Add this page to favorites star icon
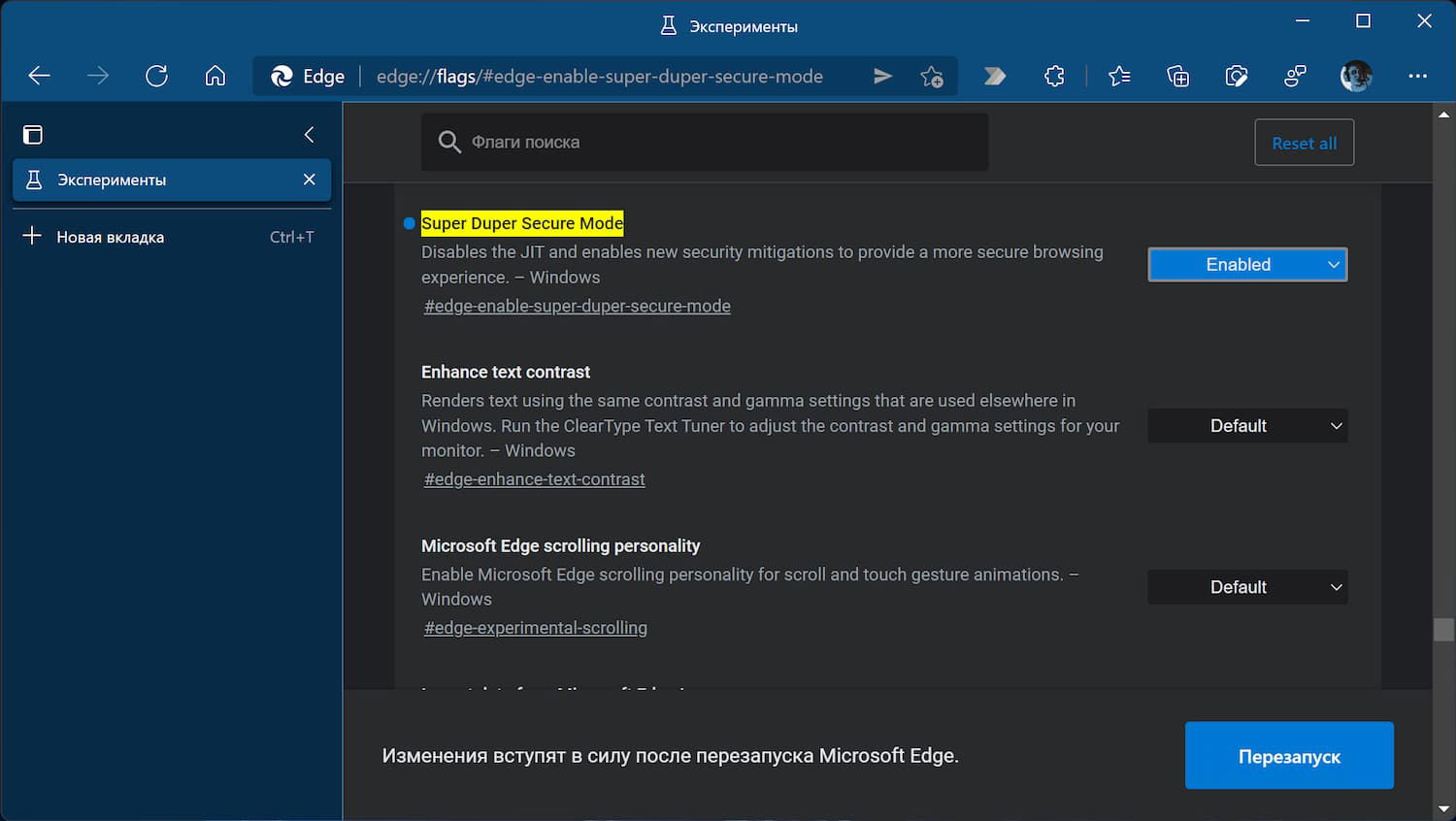The width and height of the screenshot is (1456, 821). (x=932, y=76)
